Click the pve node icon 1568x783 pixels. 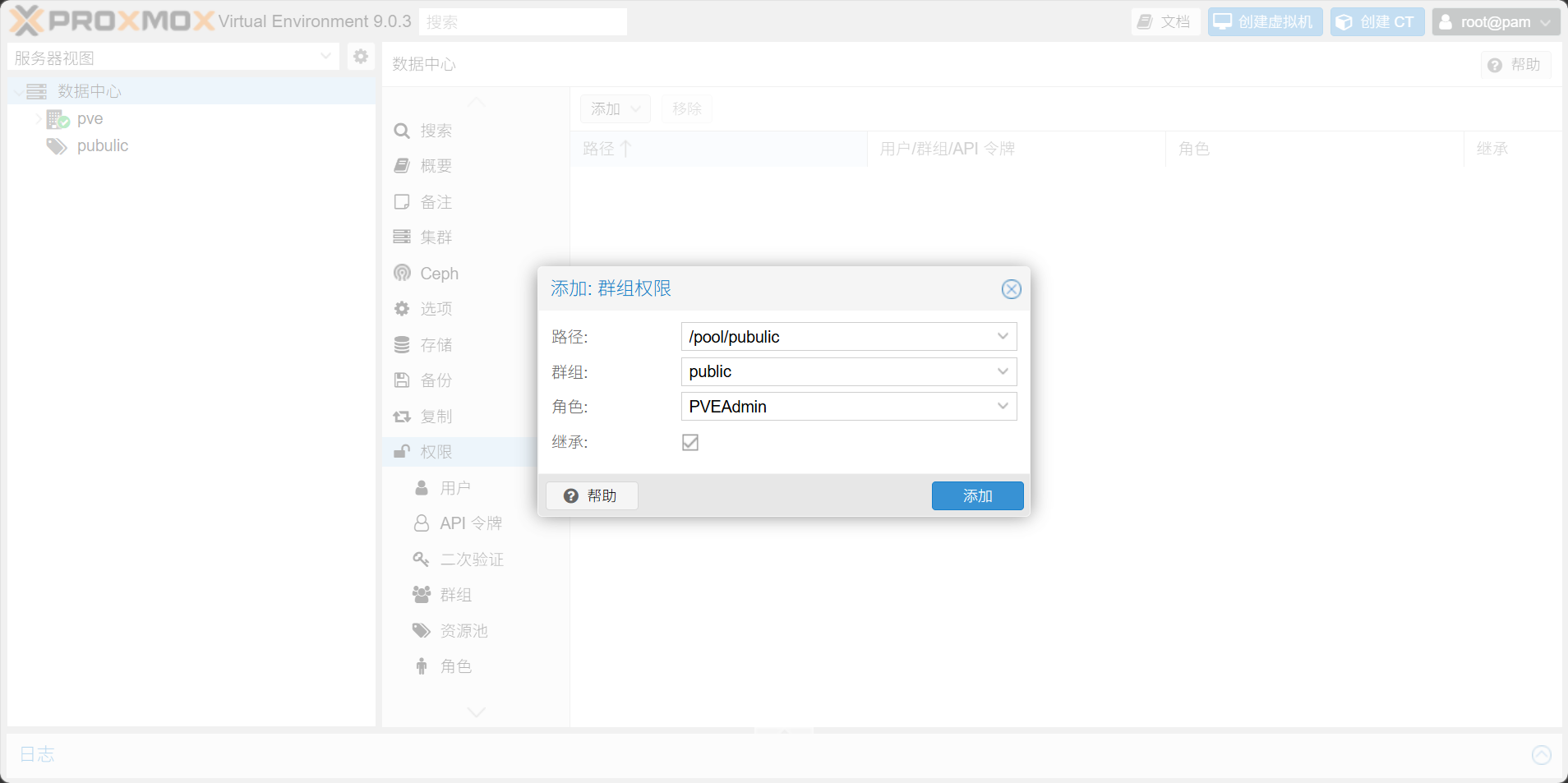pos(58,119)
